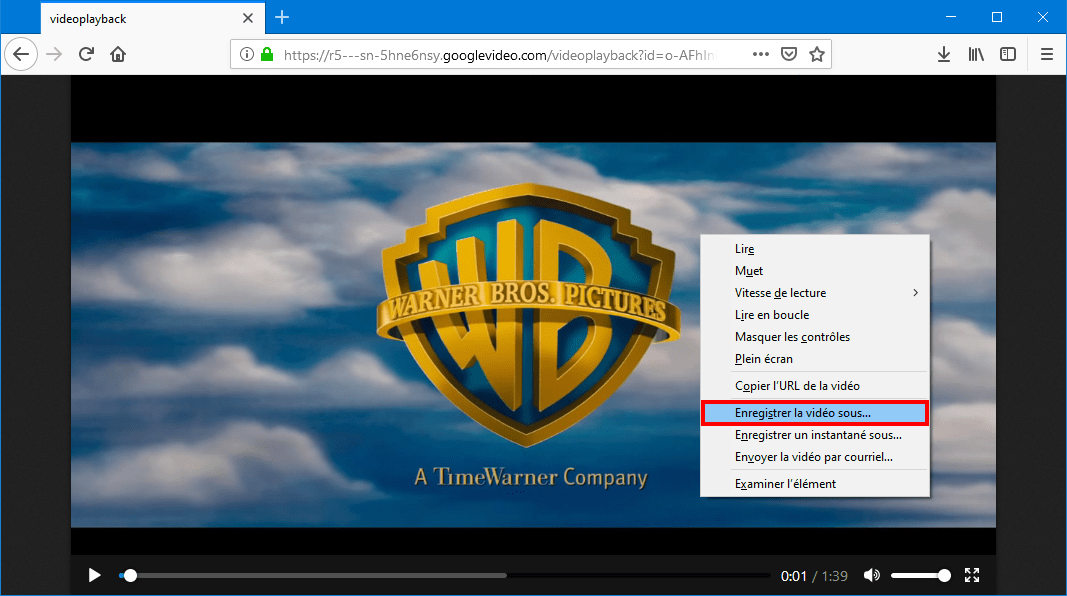This screenshot has width=1067, height=596.
Task: Expand Vitesse de lecture submenu
Action: pos(815,293)
